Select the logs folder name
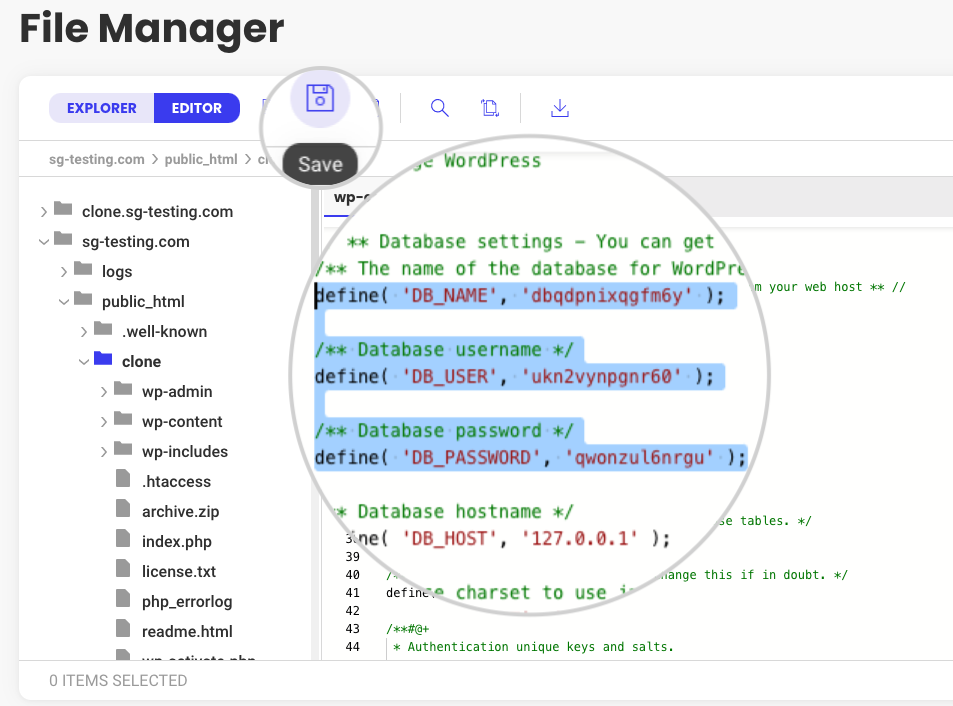Image resolution: width=953 pixels, height=706 pixels. click(x=117, y=272)
